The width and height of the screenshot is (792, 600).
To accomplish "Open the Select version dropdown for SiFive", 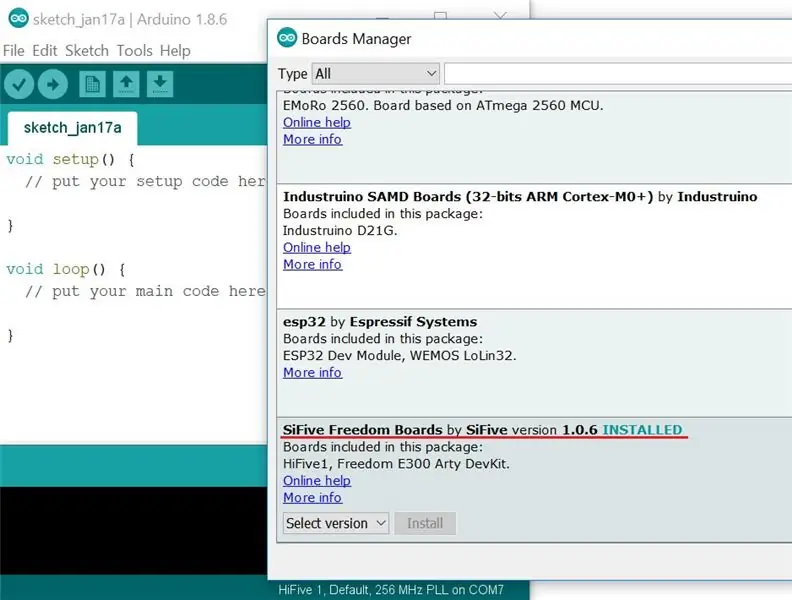I will pyautogui.click(x=336, y=523).
